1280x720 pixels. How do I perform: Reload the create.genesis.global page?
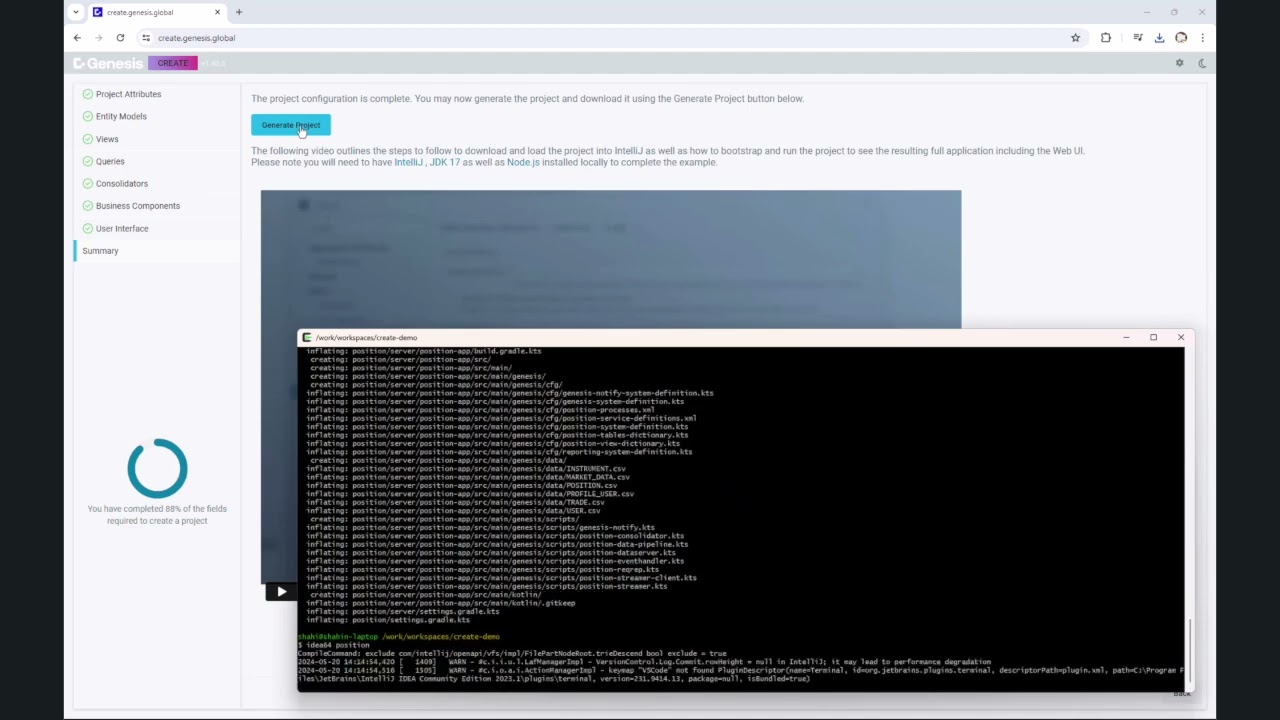[x=120, y=38]
